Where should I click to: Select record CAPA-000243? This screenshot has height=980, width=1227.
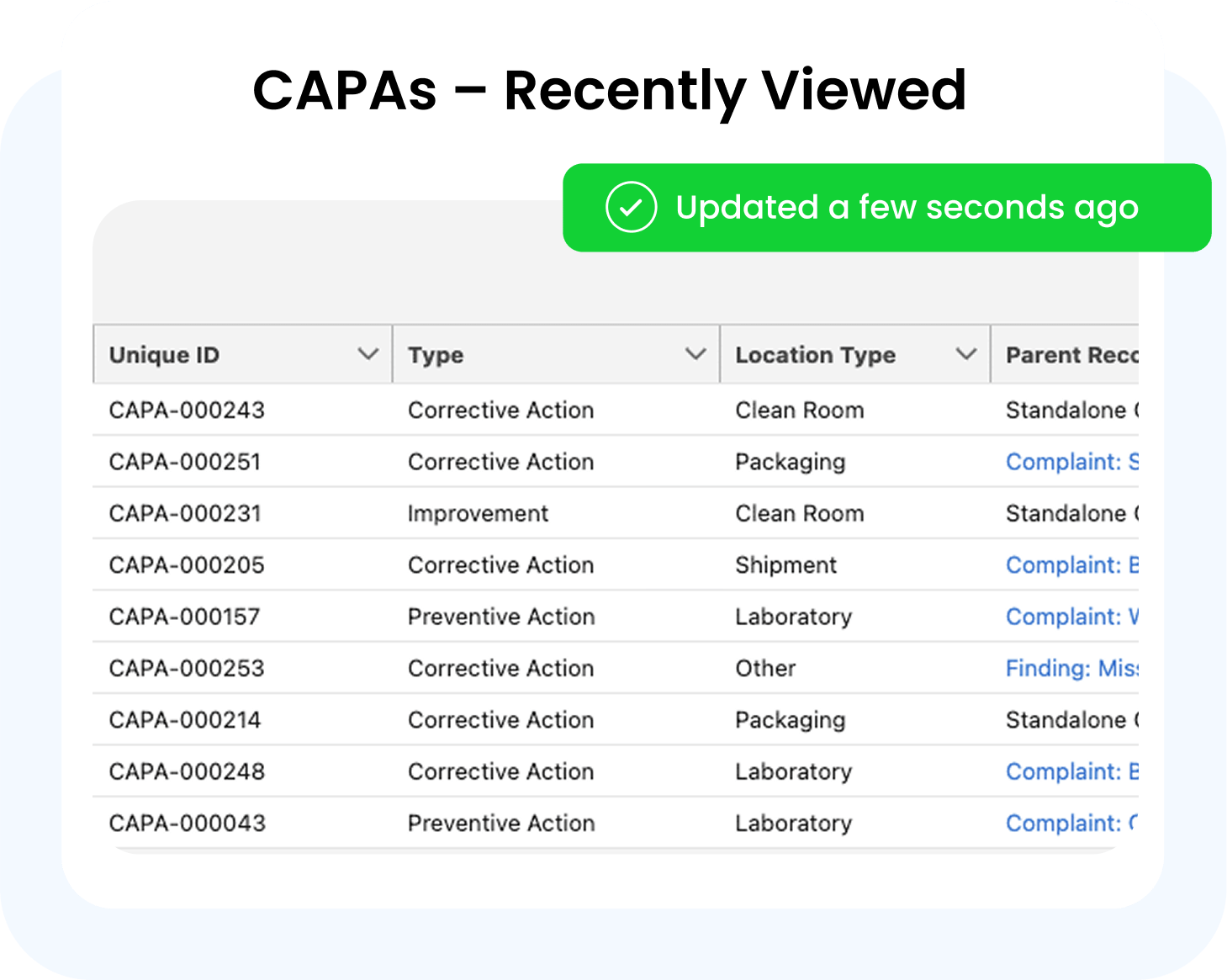[x=187, y=411]
